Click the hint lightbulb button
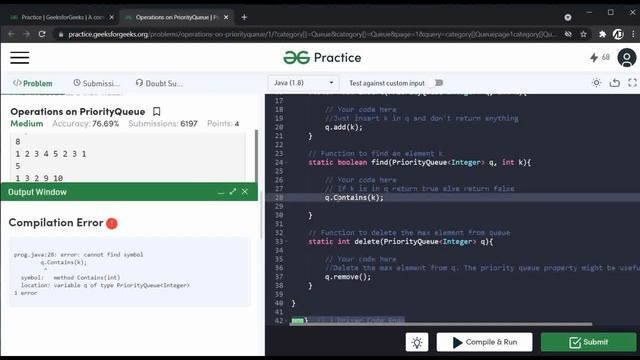The width and height of the screenshot is (640, 360). pyautogui.click(x=417, y=342)
